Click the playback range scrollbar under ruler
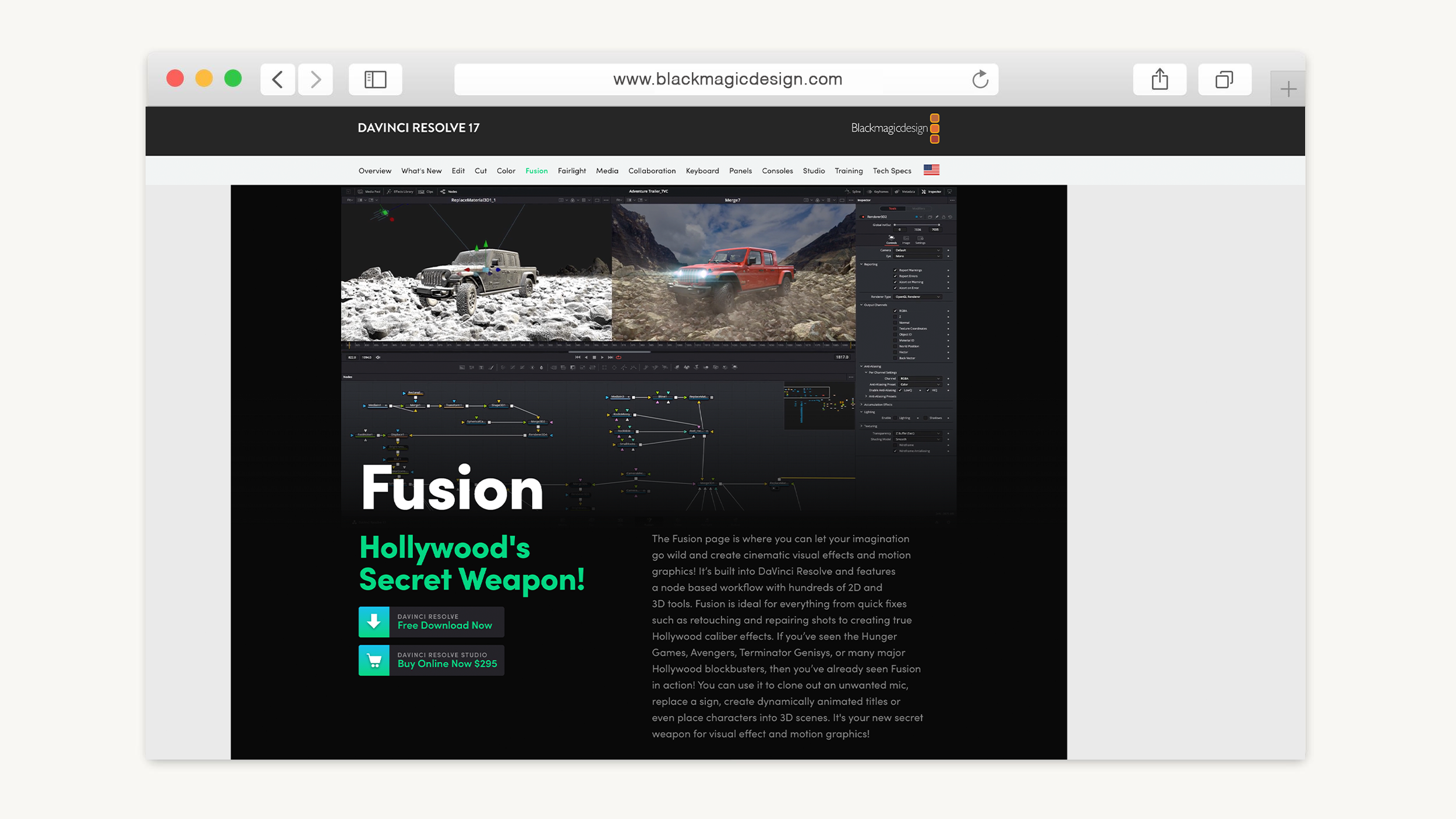This screenshot has height=819, width=1456. [609, 352]
